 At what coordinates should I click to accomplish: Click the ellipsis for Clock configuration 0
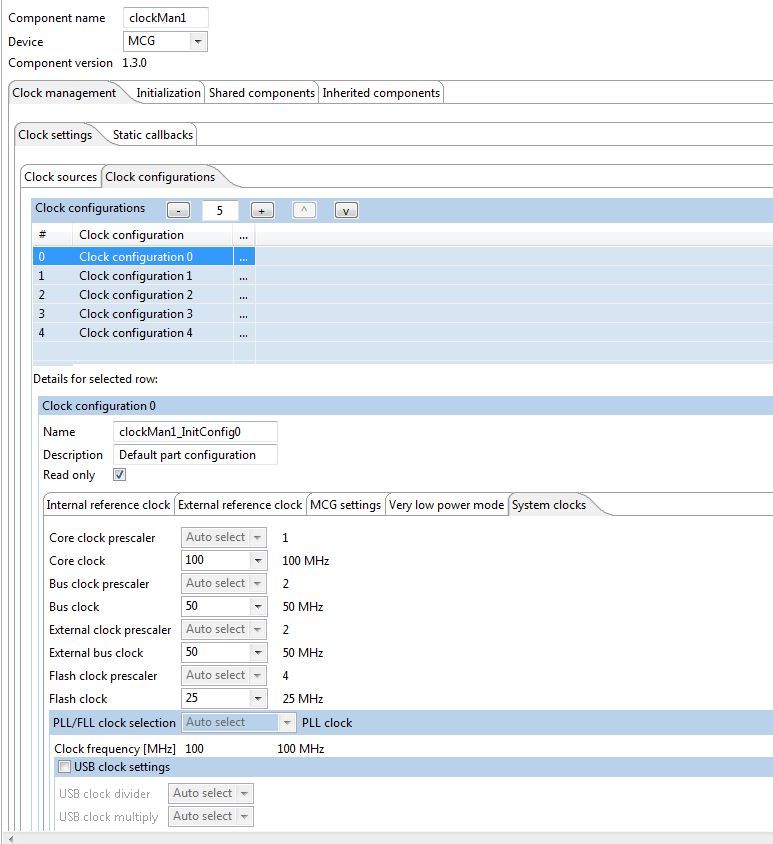tap(244, 257)
